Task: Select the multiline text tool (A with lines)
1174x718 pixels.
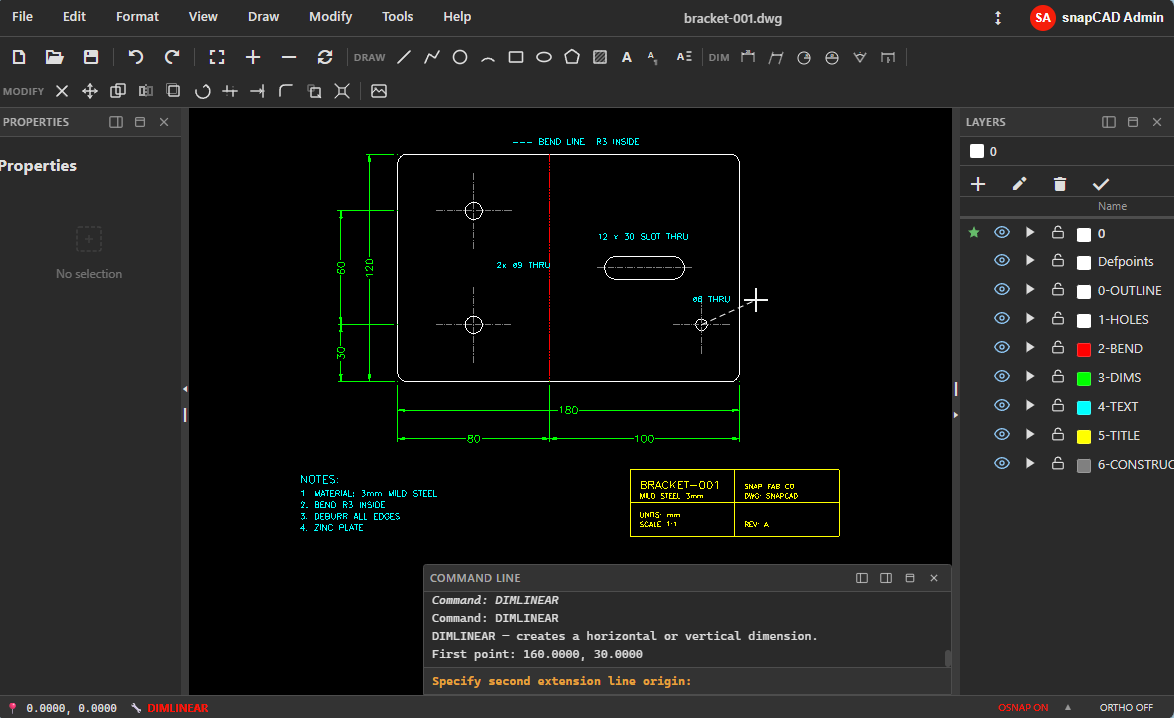Action: pyautogui.click(x=684, y=57)
